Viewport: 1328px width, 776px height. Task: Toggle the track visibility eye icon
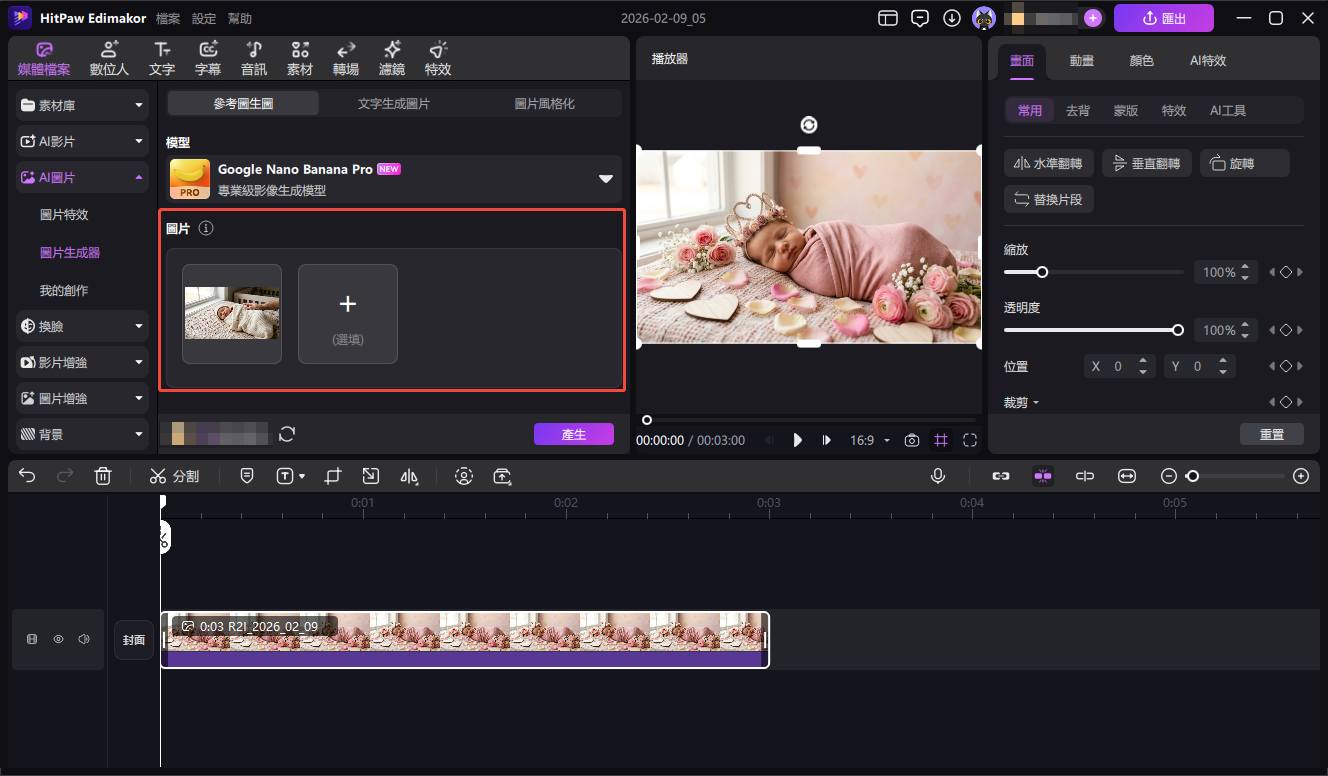59,639
